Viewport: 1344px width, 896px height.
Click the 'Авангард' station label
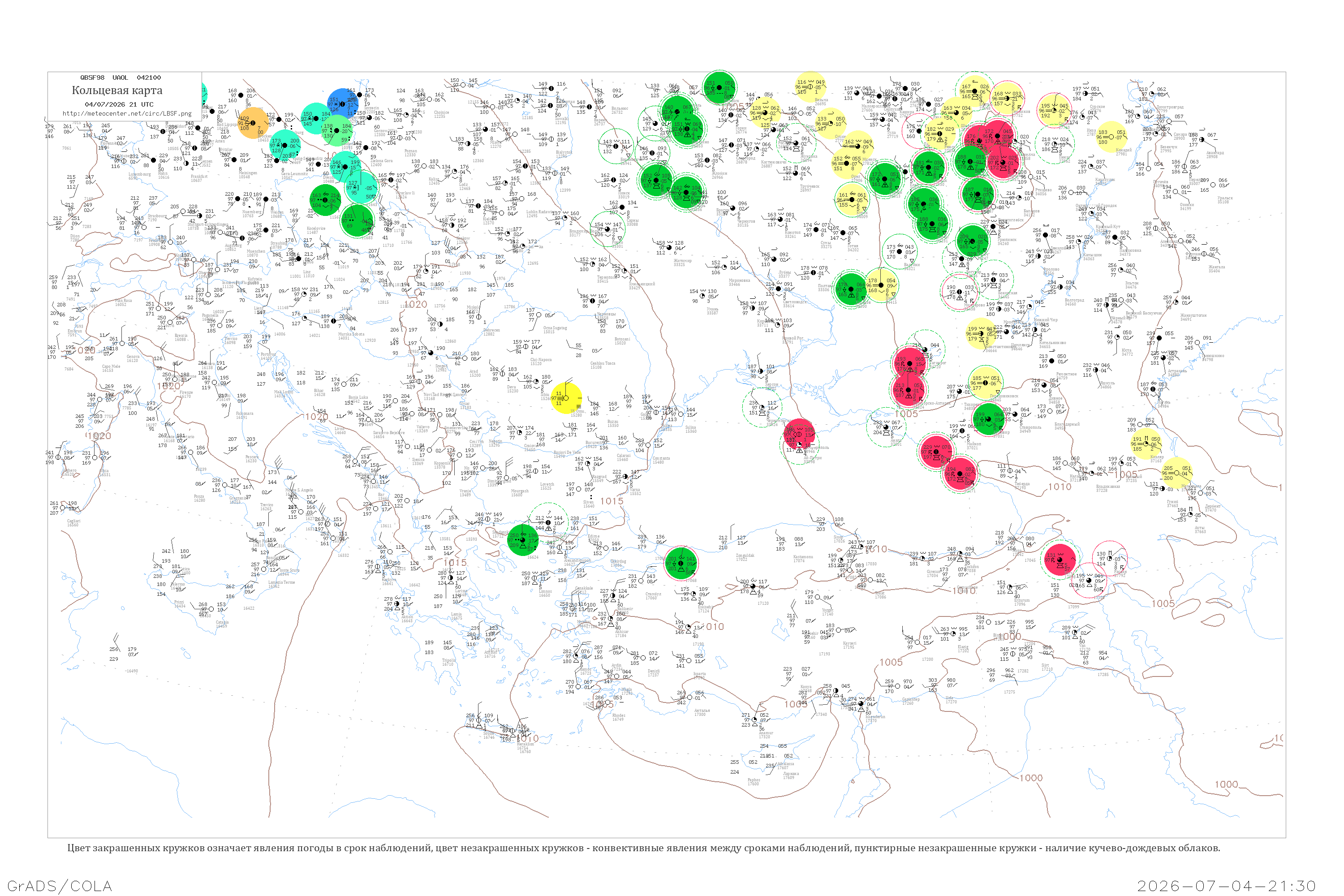pos(1215,153)
